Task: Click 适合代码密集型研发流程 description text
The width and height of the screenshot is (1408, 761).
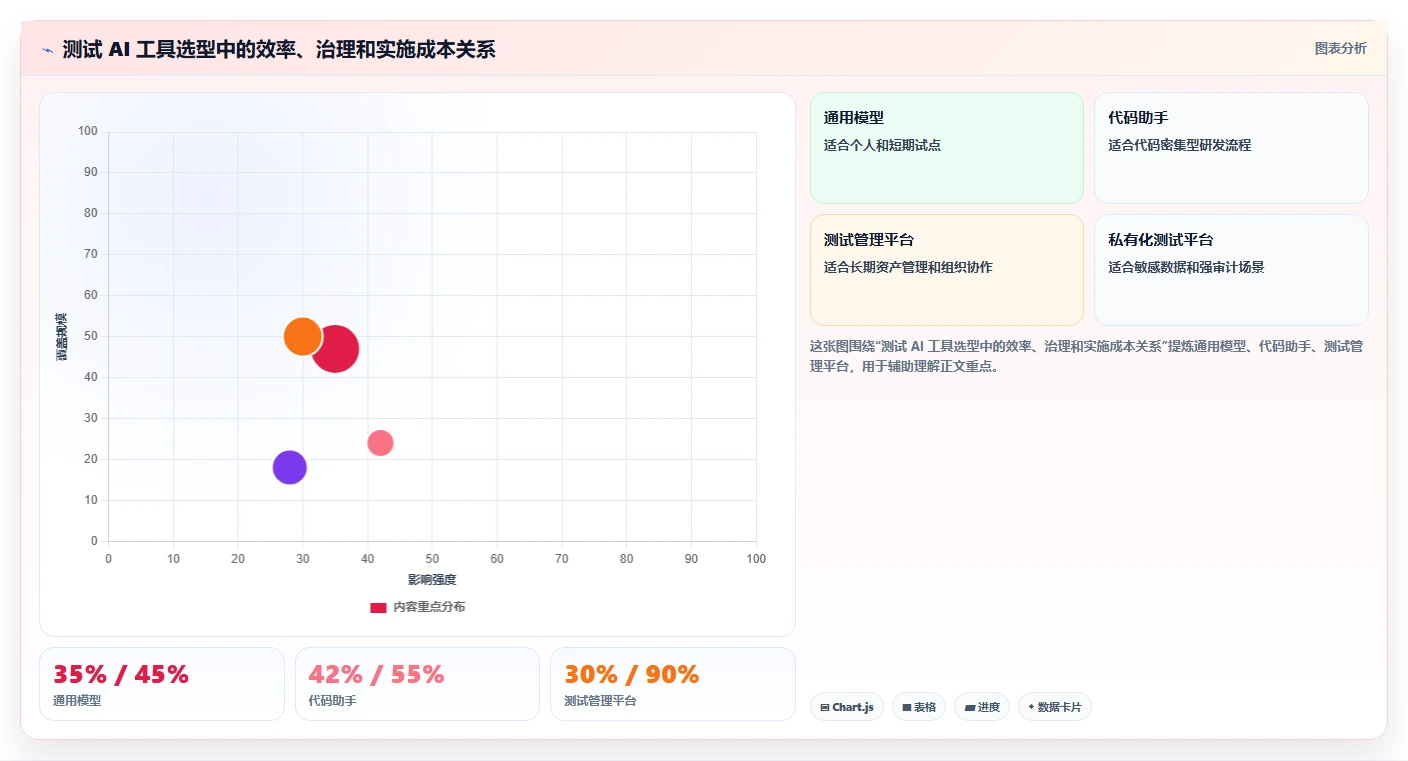Action: point(1179,145)
